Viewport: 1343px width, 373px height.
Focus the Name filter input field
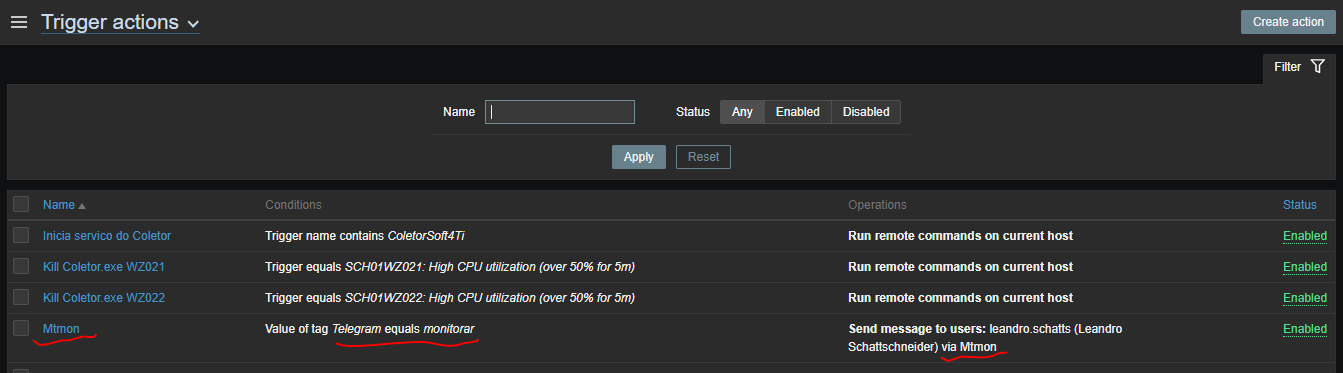tap(560, 112)
